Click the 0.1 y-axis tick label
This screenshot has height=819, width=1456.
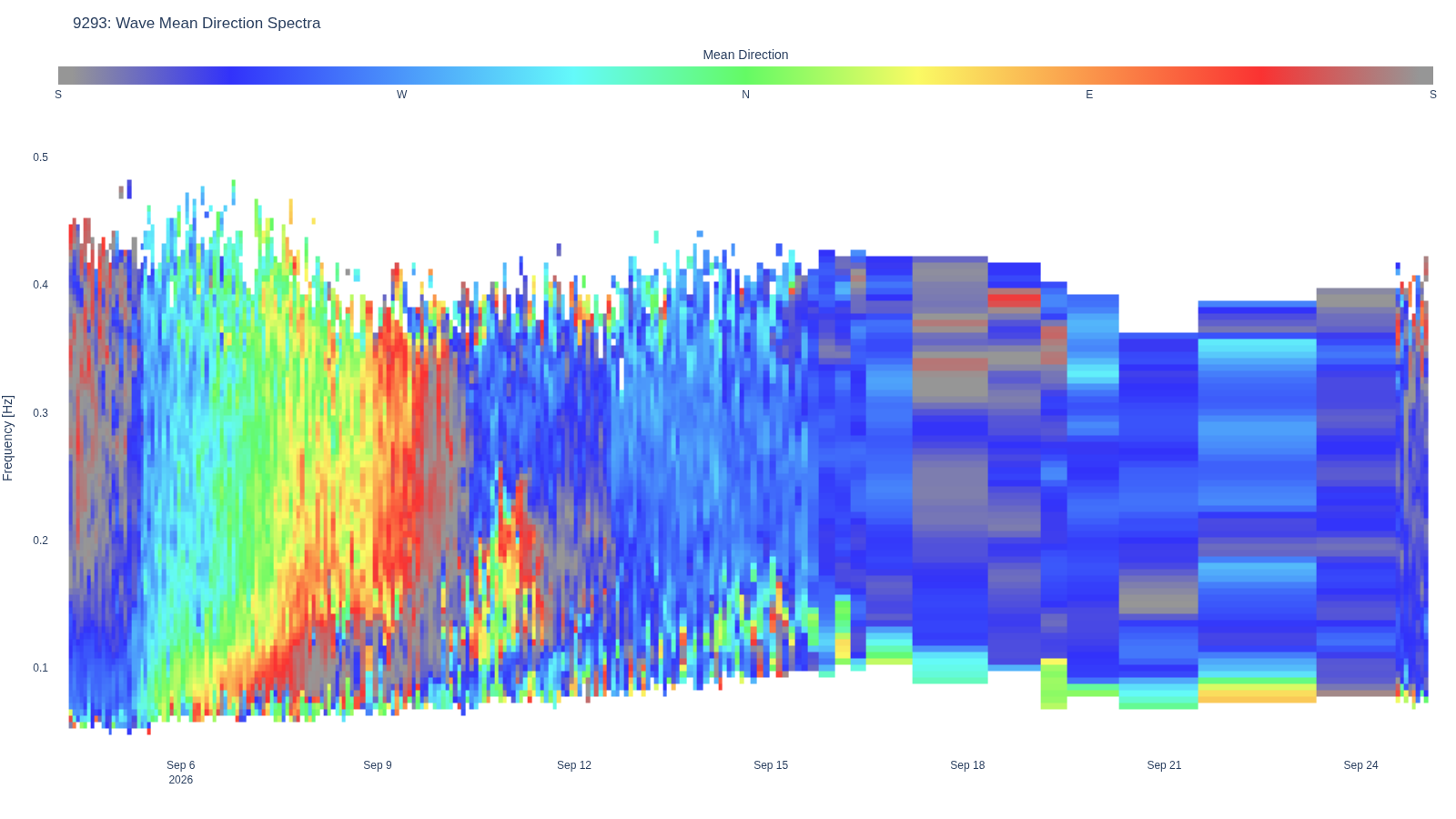coord(41,668)
